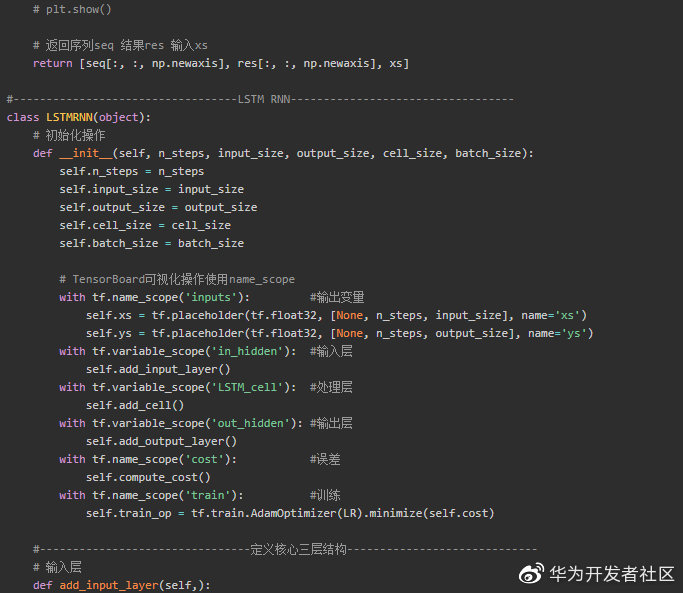Click the 'def __init__' method definition line
This screenshot has height=593, width=683.
(283, 153)
